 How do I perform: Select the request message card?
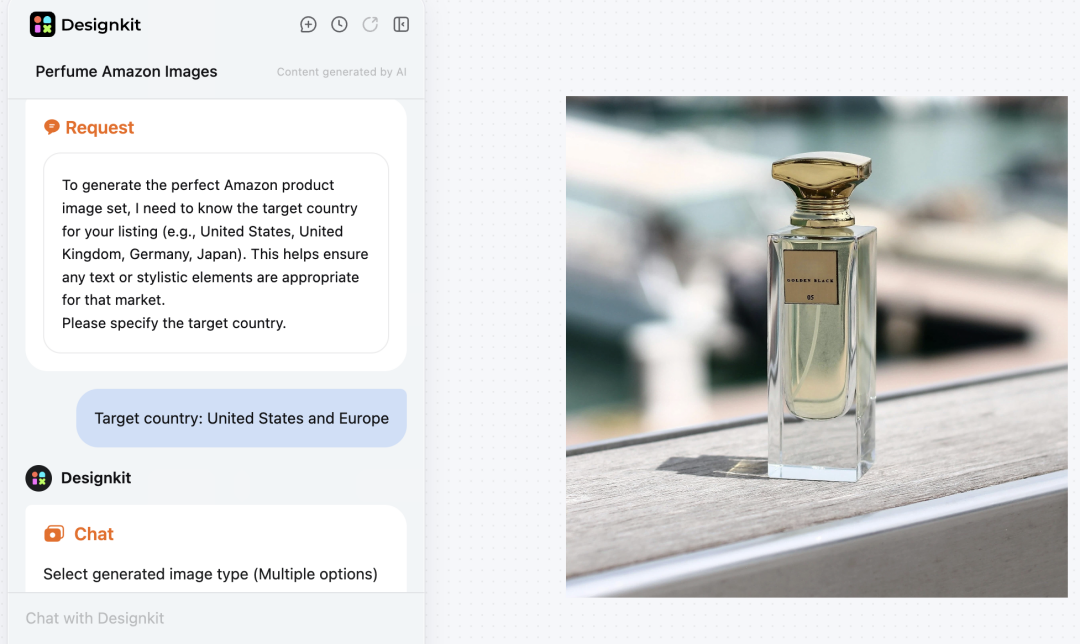click(216, 253)
